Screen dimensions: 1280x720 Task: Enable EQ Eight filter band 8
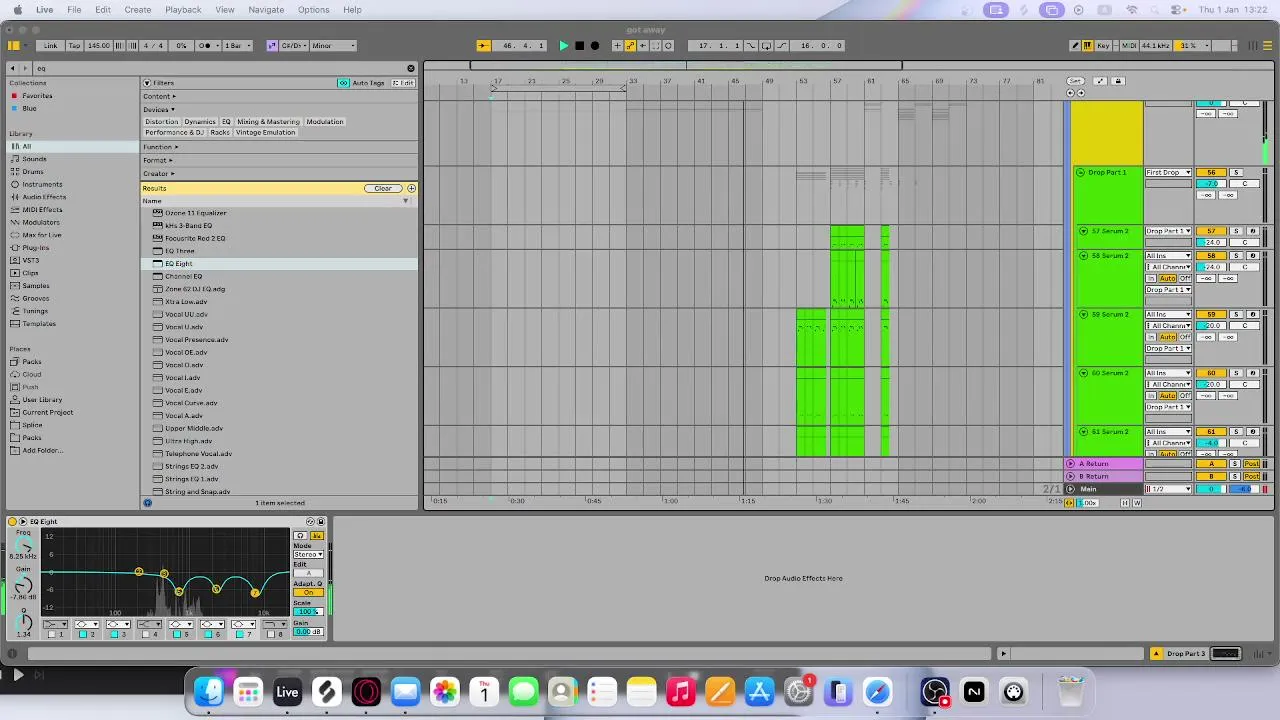point(271,634)
